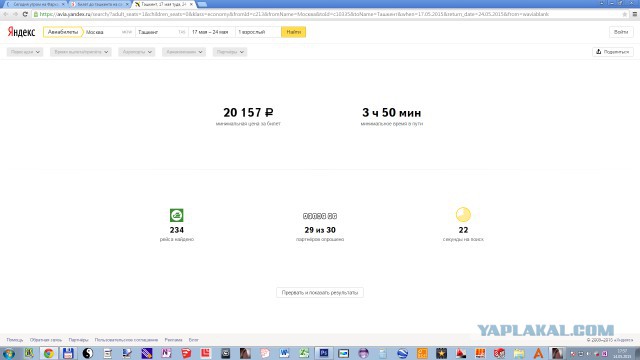Bookmark this page with the star icon
This screenshot has width=640, height=360.
point(624,14)
